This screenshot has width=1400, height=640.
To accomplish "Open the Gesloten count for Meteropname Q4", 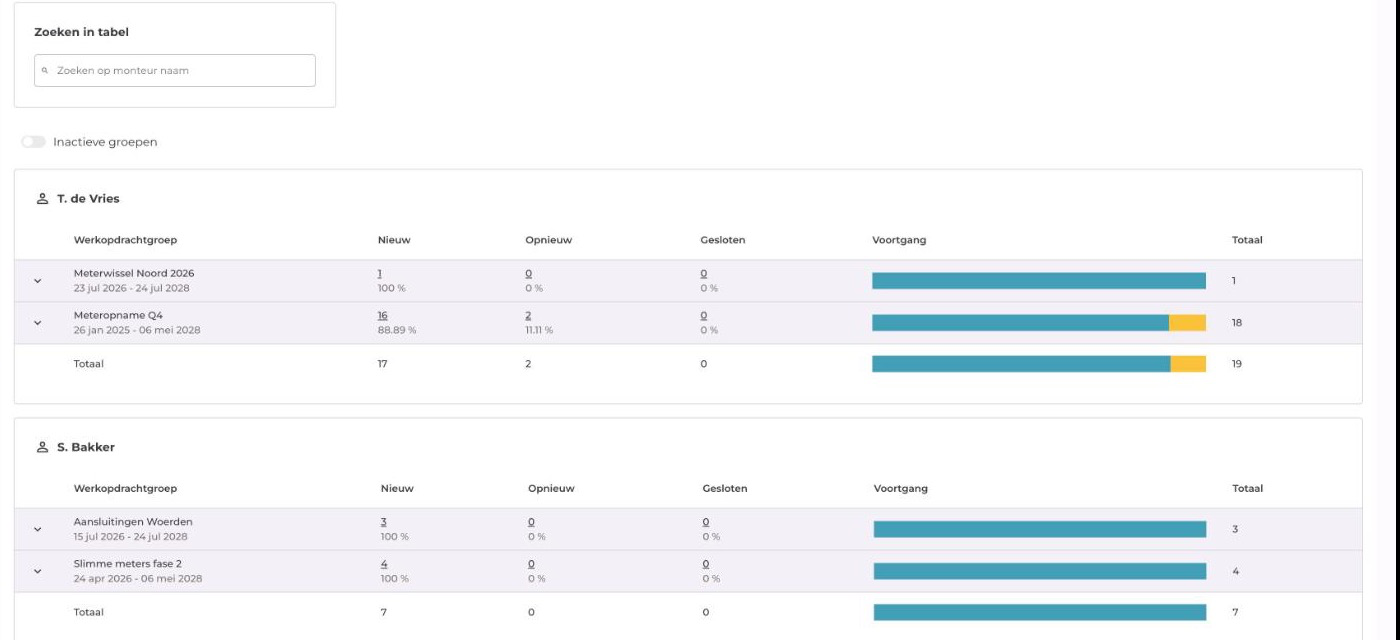I will click(x=704, y=316).
